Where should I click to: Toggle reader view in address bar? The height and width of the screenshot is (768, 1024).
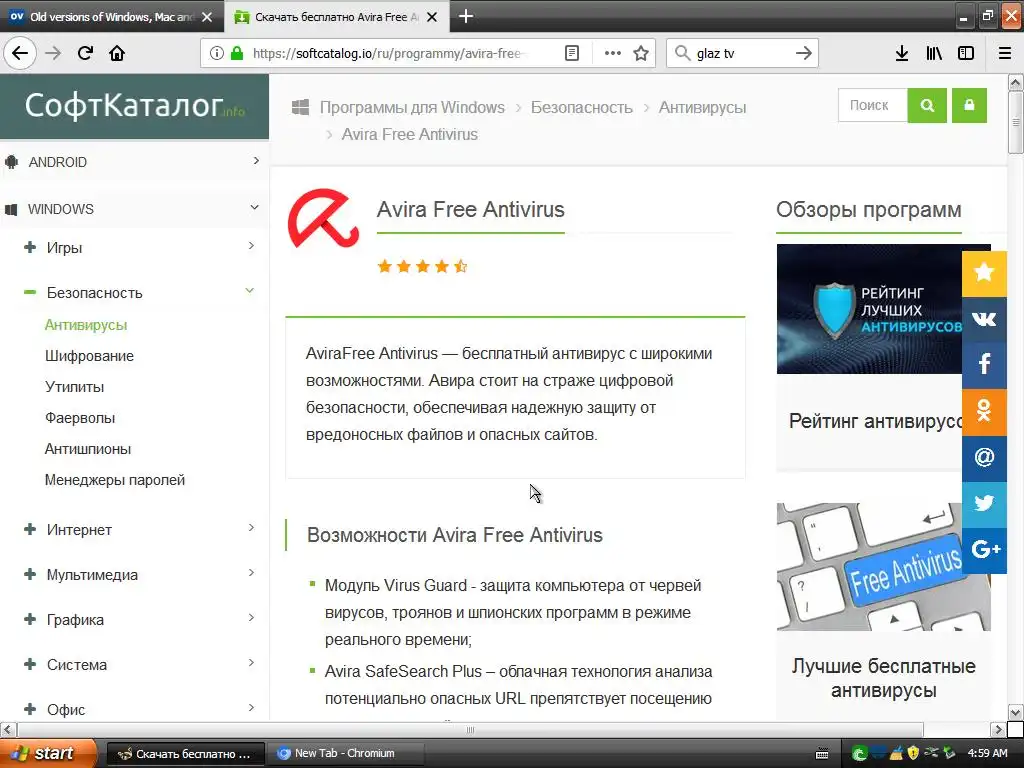(x=571, y=53)
